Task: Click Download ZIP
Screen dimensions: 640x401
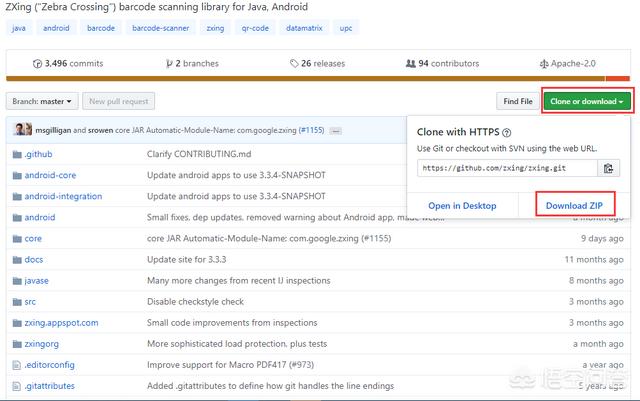Action: [574, 206]
